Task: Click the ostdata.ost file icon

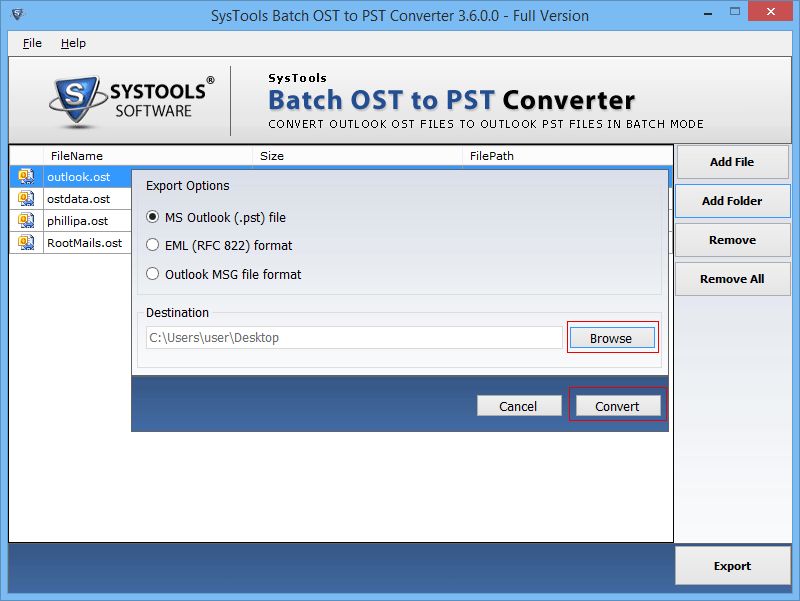Action: (26, 198)
